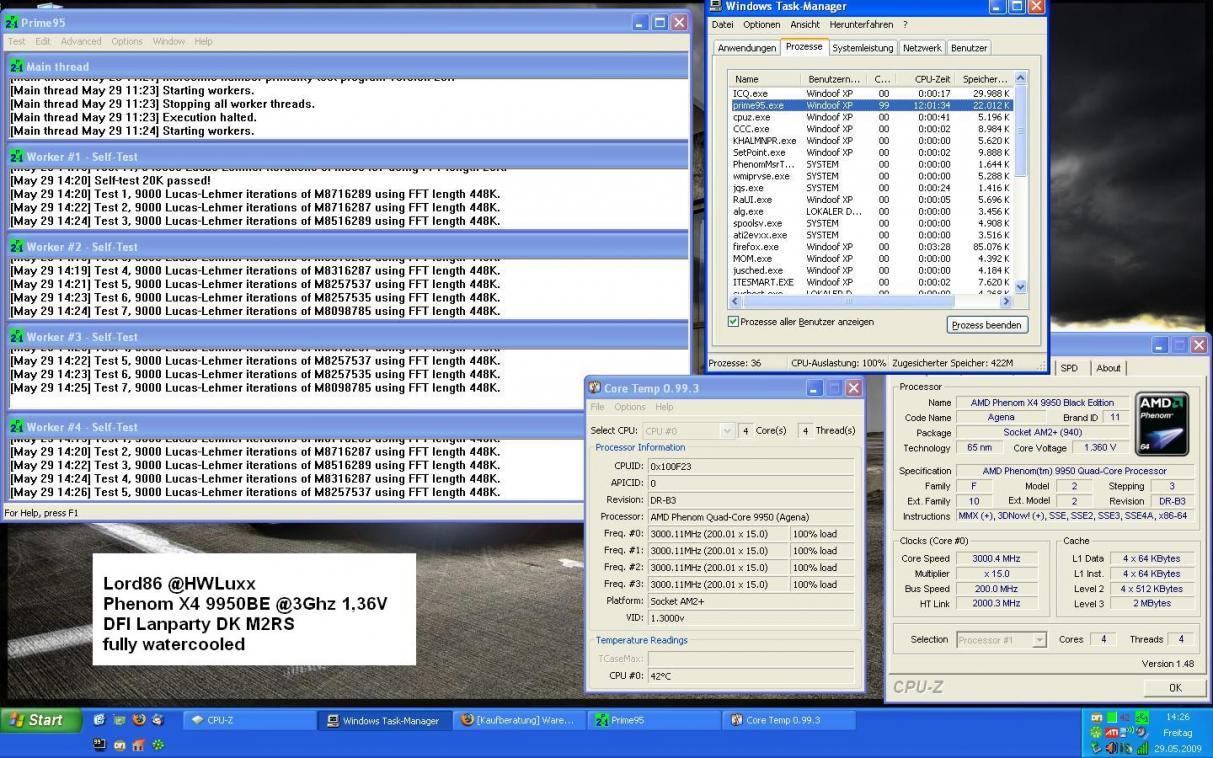The image size is (1213, 758).
Task: Click the Worker #2 Self-Test window icon
Action: [17, 246]
